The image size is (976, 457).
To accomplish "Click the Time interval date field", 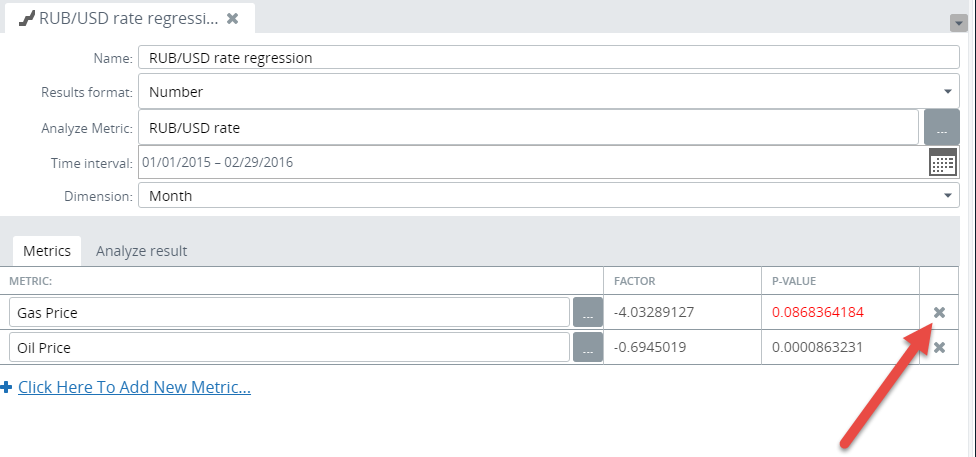I will click(x=530, y=162).
